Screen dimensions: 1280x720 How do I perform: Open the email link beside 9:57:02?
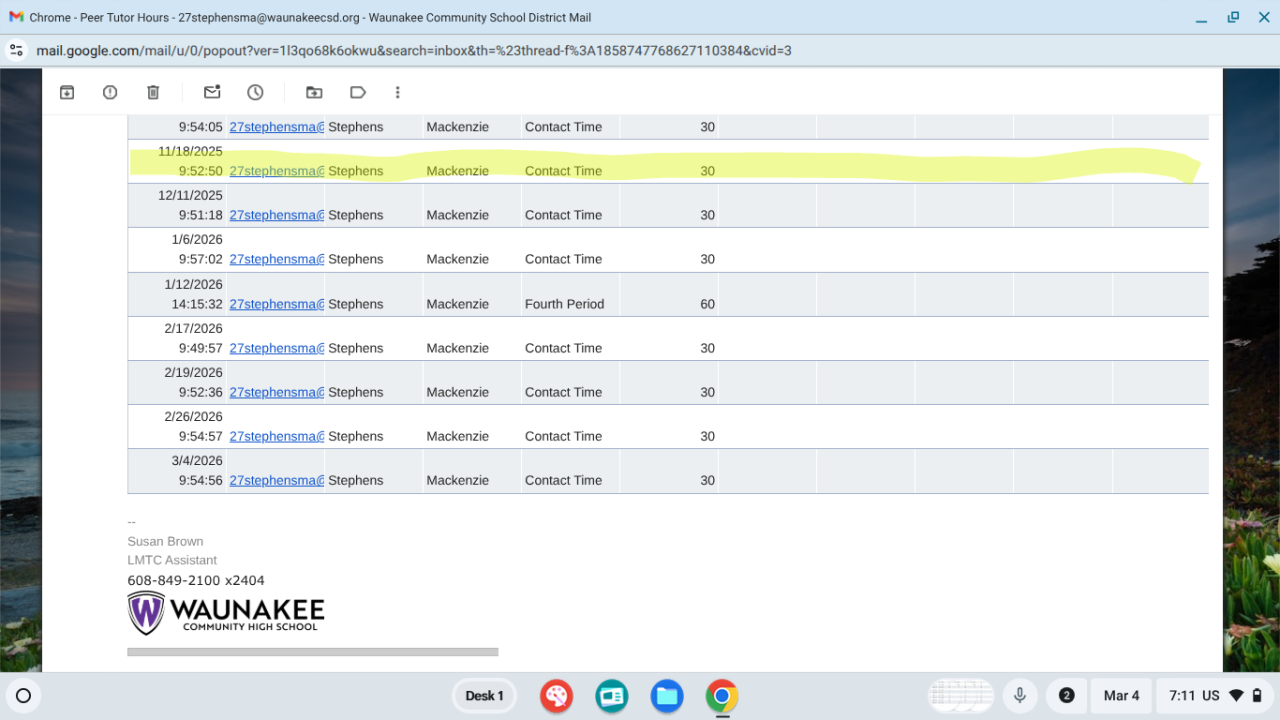(276, 259)
